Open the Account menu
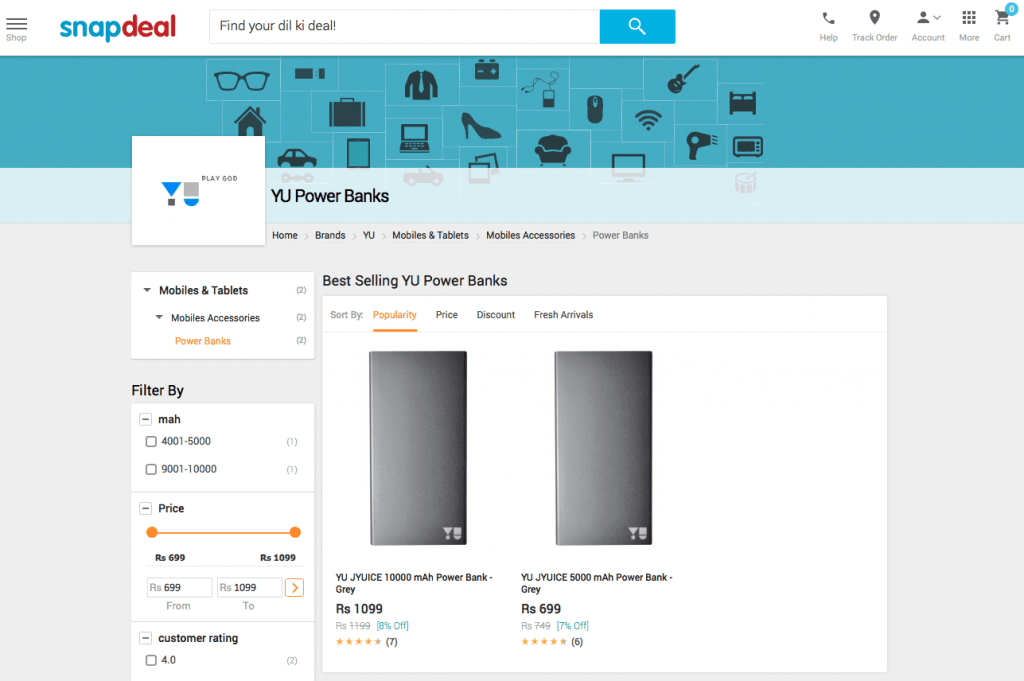Screen dimensions: 1024x681 [928, 27]
